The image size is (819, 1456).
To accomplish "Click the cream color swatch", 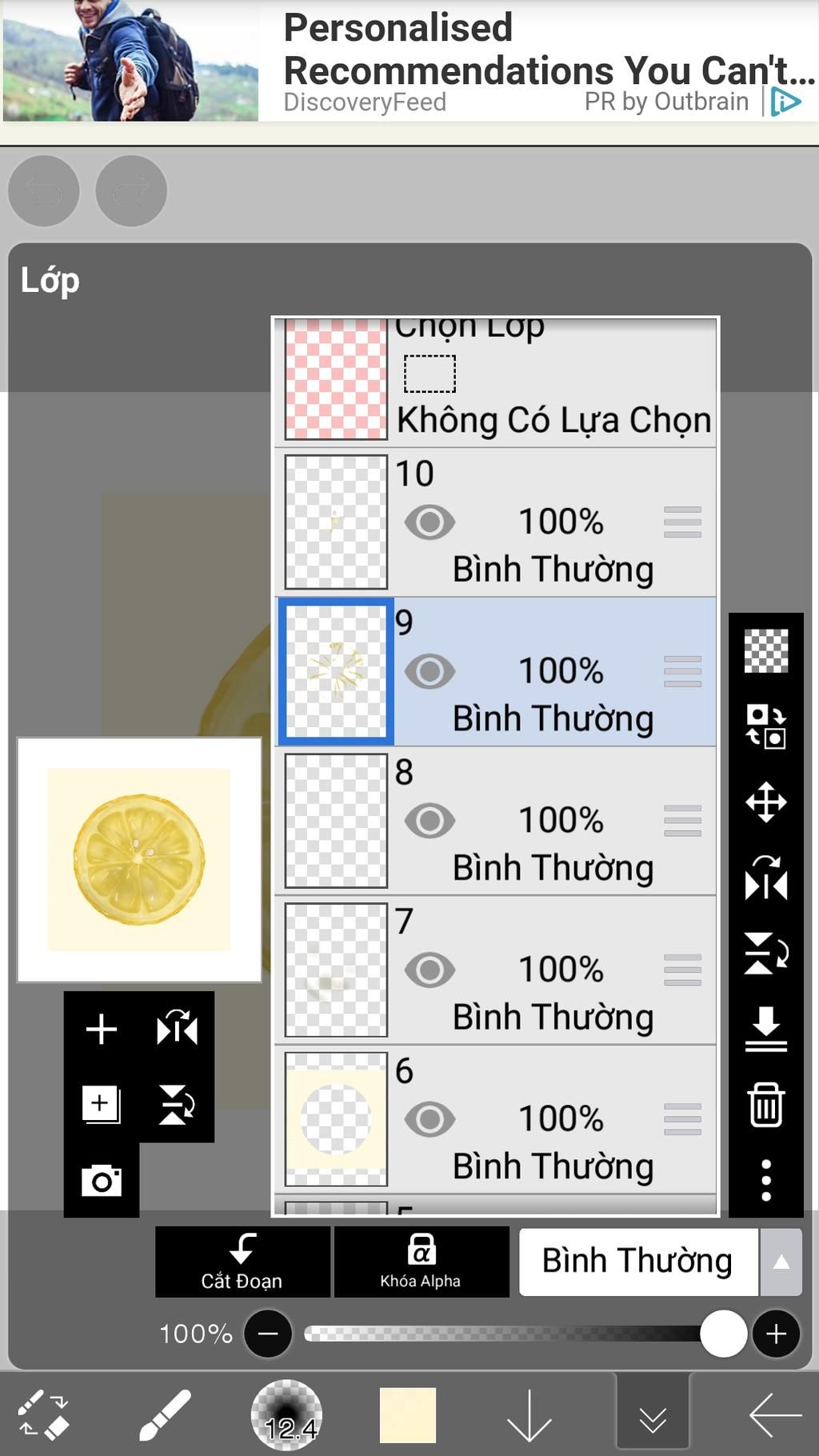I will (x=408, y=1414).
